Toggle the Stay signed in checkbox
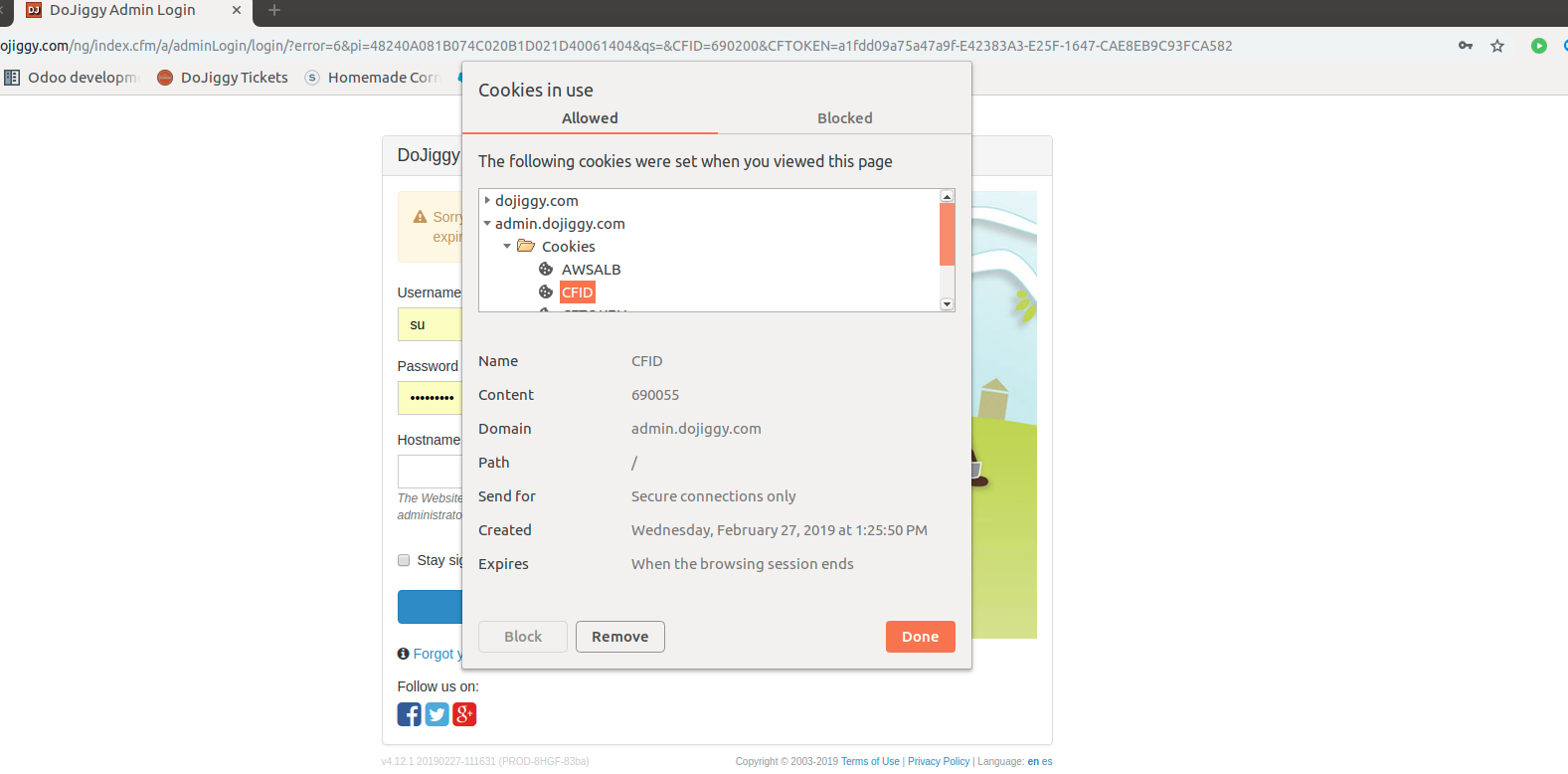This screenshot has width=1568, height=774. click(x=404, y=560)
